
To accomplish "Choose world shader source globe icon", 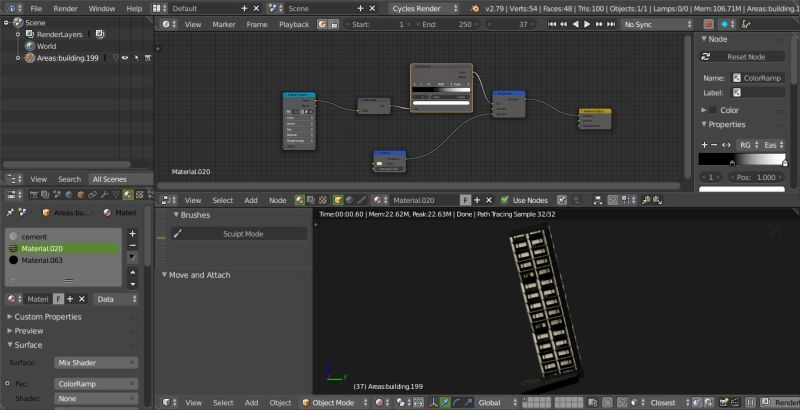I will [349, 200].
